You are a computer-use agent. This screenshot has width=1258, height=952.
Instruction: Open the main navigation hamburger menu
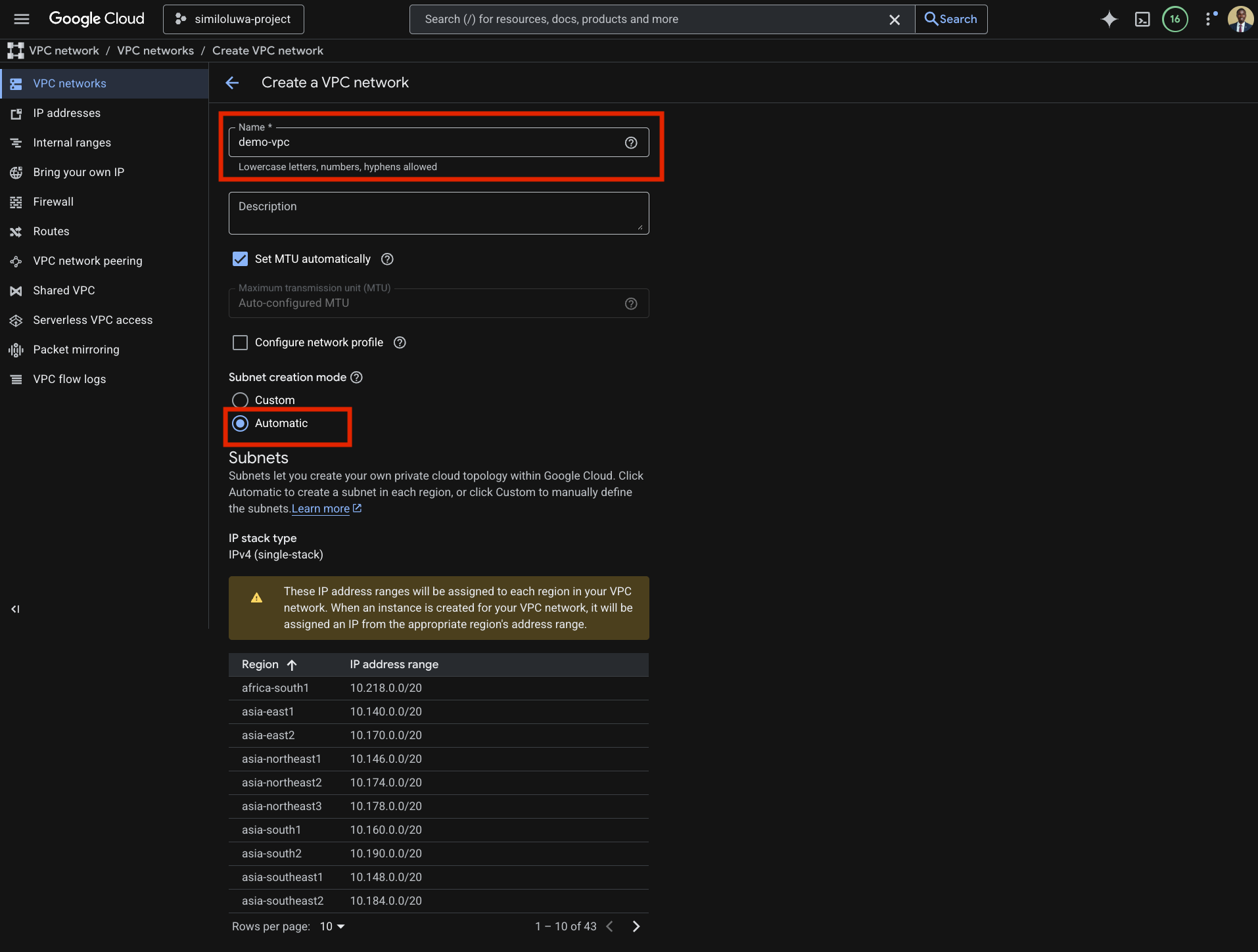(22, 19)
